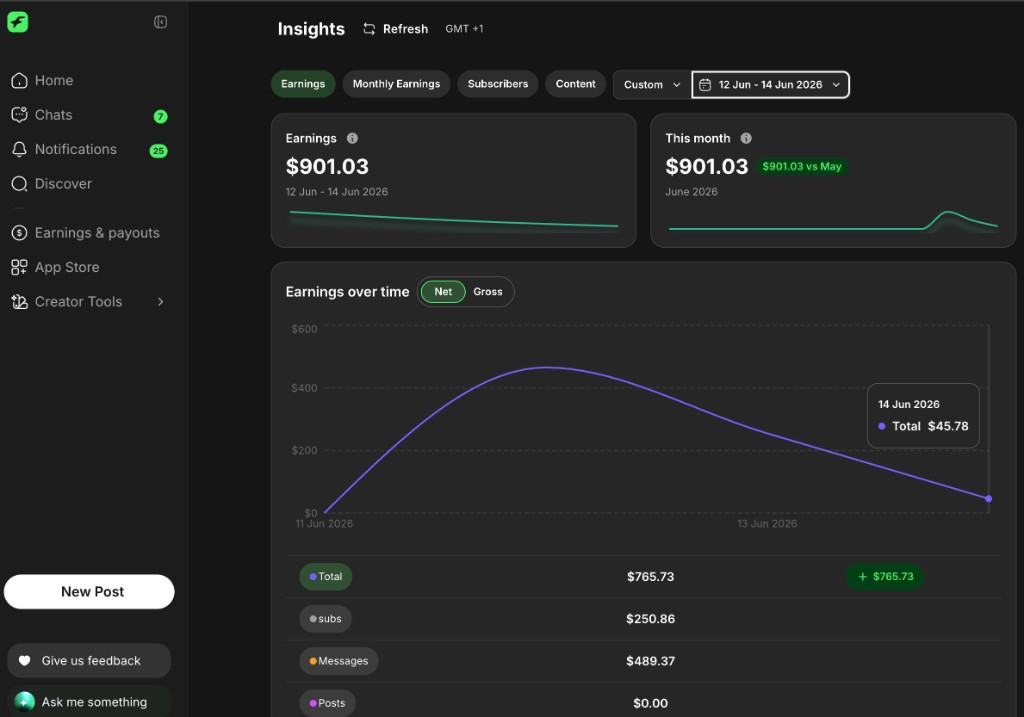
Task: Click the Earnings over time heading
Action: click(347, 292)
